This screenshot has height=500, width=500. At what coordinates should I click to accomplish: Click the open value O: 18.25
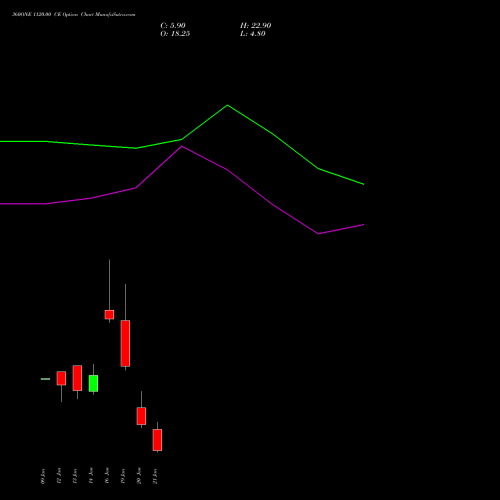pyautogui.click(x=175, y=34)
